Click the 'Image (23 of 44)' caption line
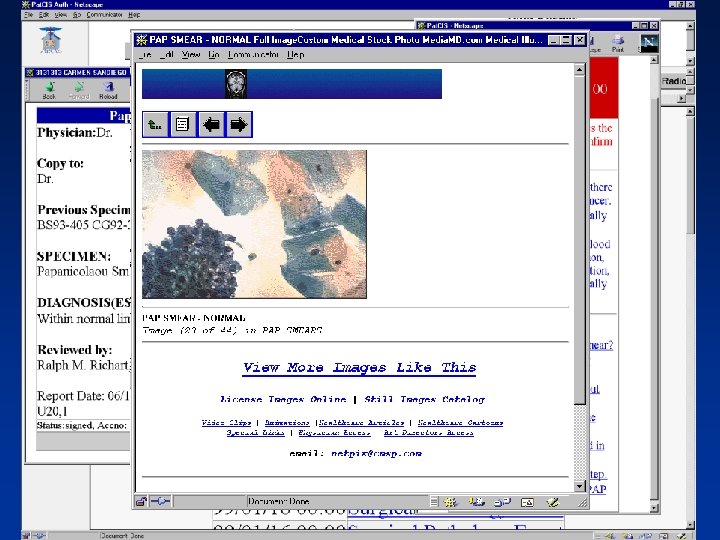Image resolution: width=720 pixels, height=540 pixels. click(232, 330)
